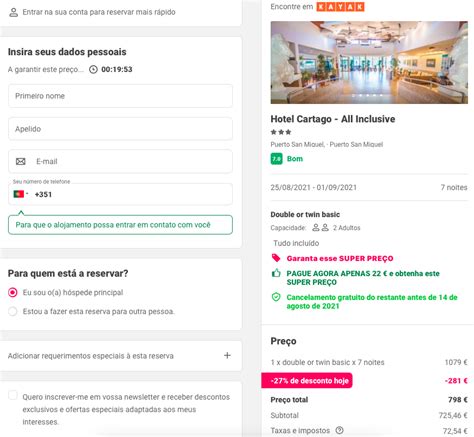
Task: Click the countdown clock icon
Action: pyautogui.click(x=93, y=69)
